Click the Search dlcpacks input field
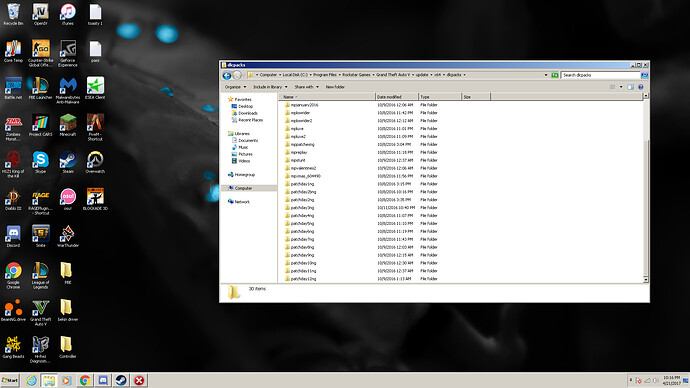This screenshot has width=690, height=388. coord(600,75)
